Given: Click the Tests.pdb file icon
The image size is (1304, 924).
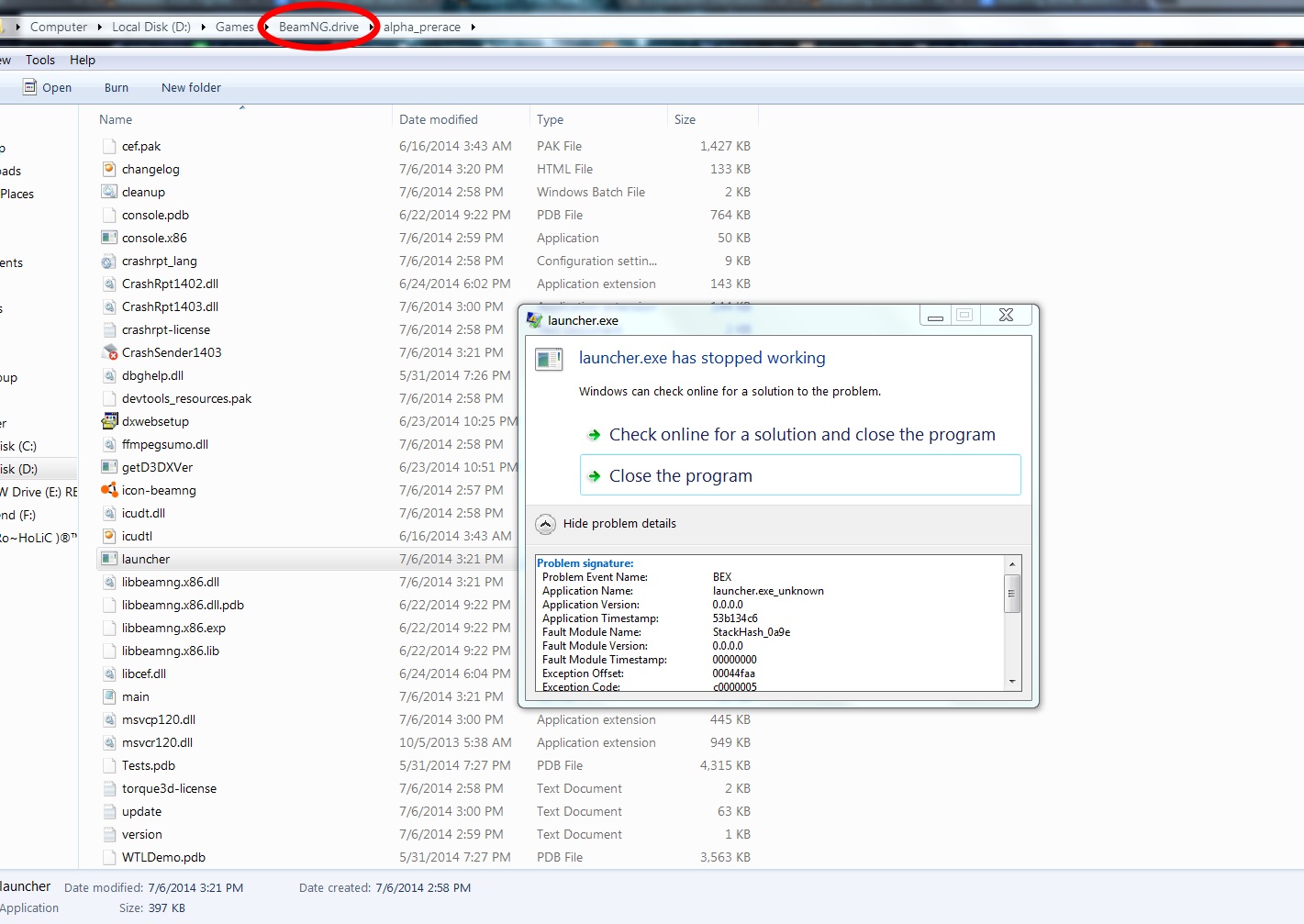Looking at the screenshot, I should [x=109, y=765].
